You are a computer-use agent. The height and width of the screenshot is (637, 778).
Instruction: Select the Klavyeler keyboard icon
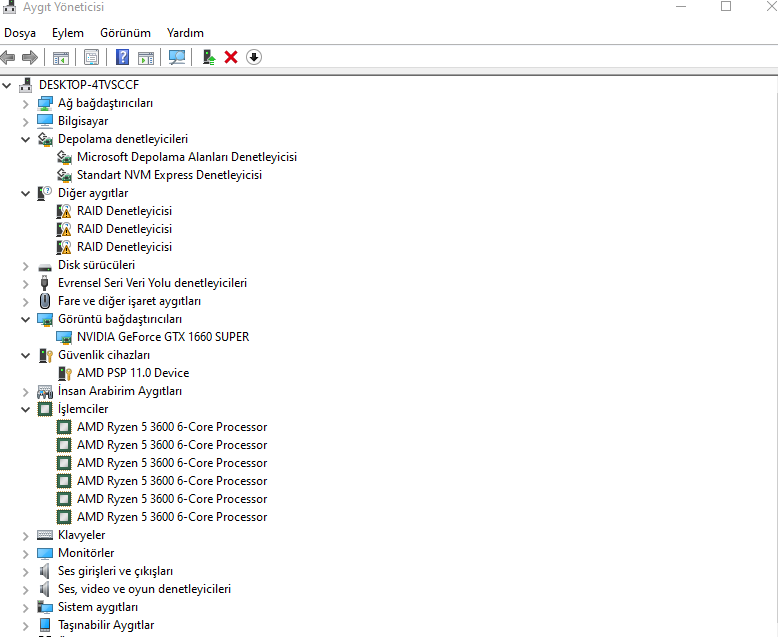(45, 535)
